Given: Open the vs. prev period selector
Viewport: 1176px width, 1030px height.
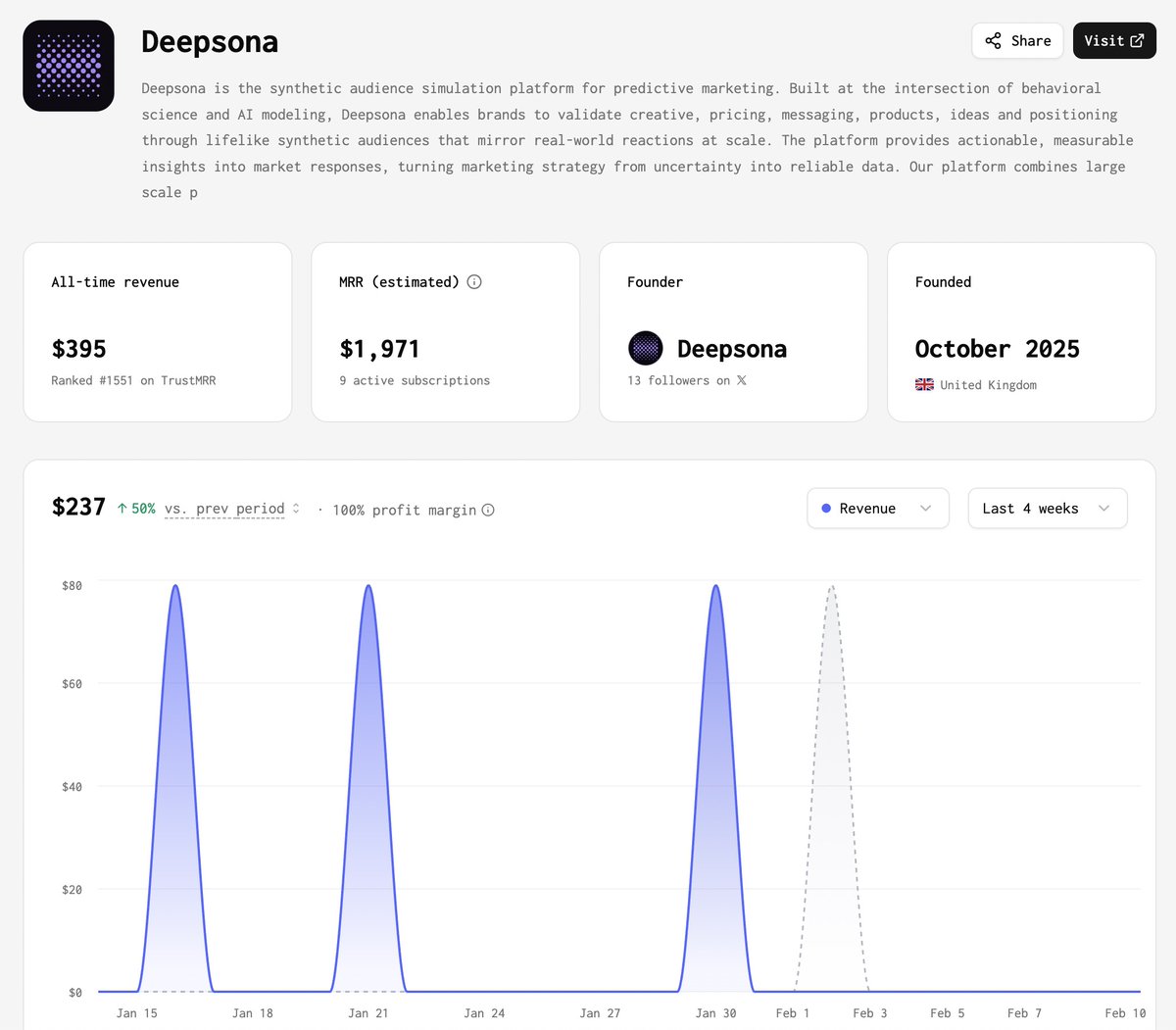Looking at the screenshot, I should pyautogui.click(x=232, y=509).
